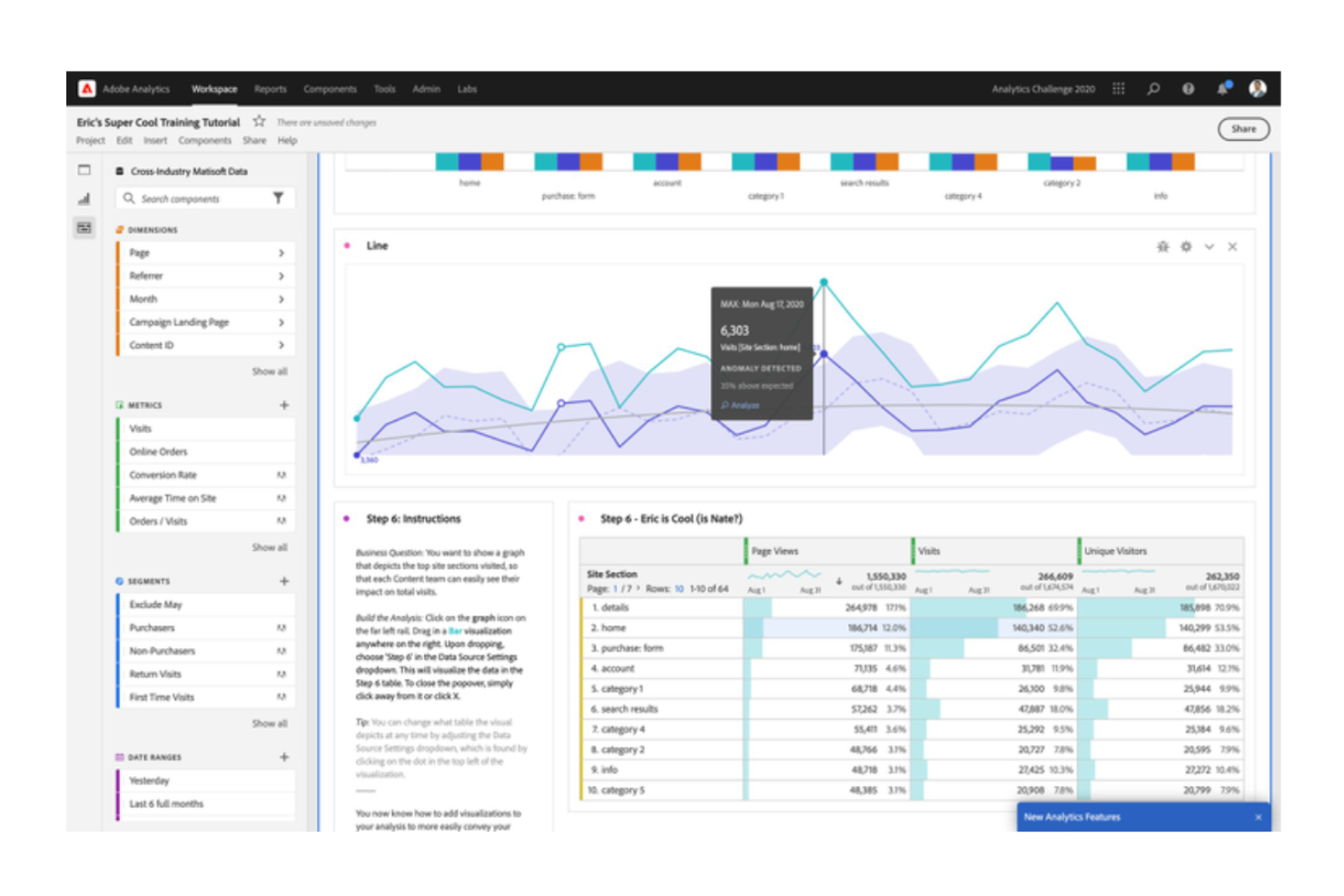
Task: Add a new segment with plus icon
Action: pyautogui.click(x=284, y=581)
